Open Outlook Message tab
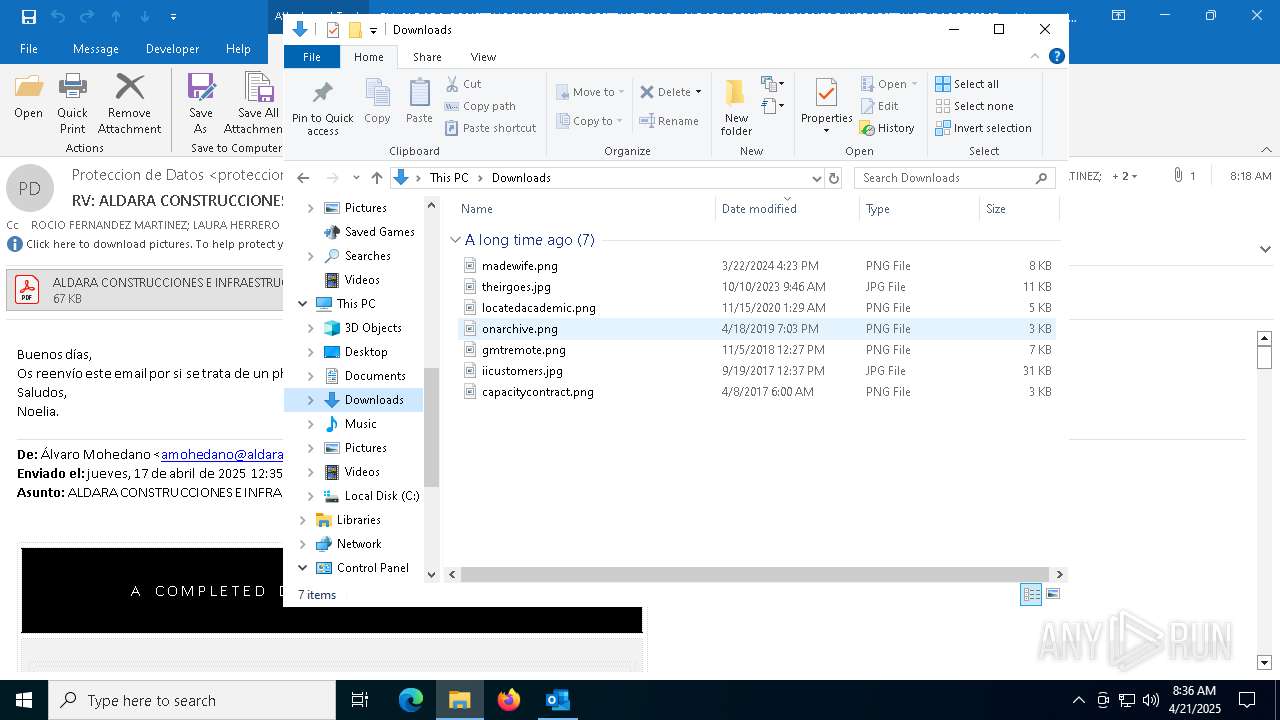 96,49
